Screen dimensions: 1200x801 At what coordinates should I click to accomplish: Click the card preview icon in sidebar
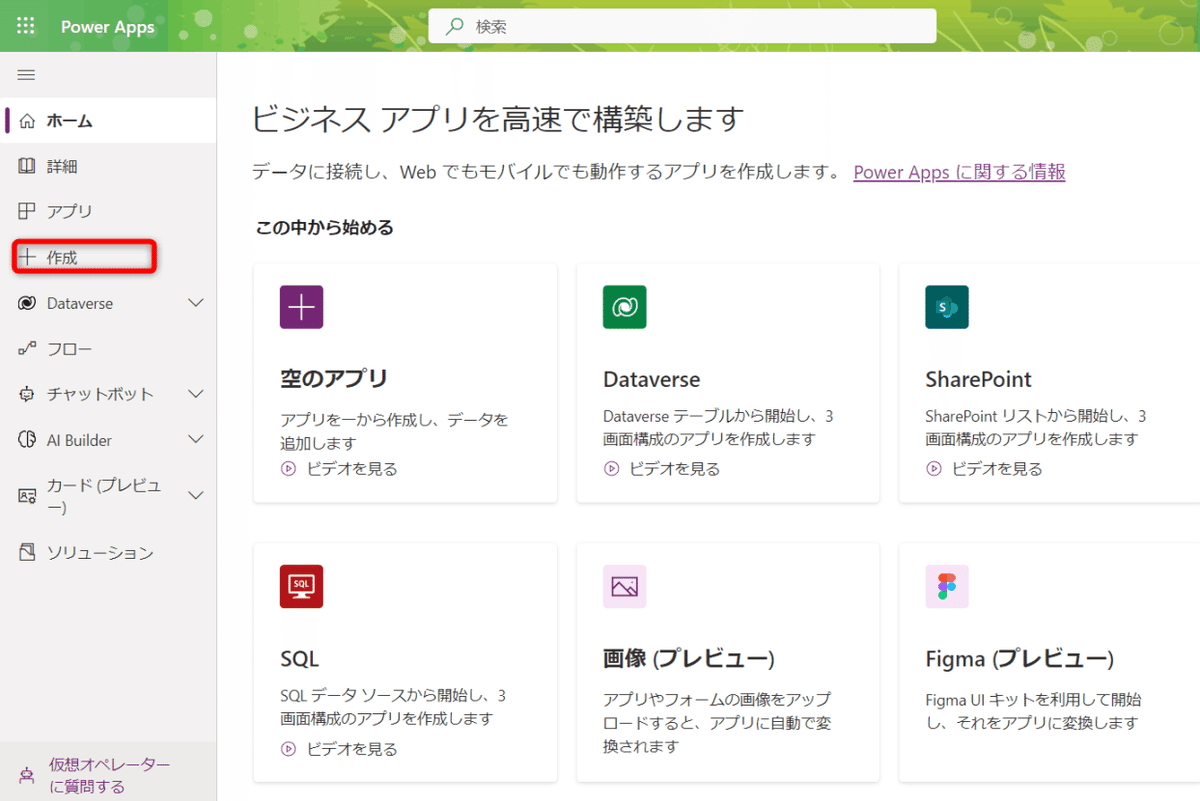tap(27, 495)
